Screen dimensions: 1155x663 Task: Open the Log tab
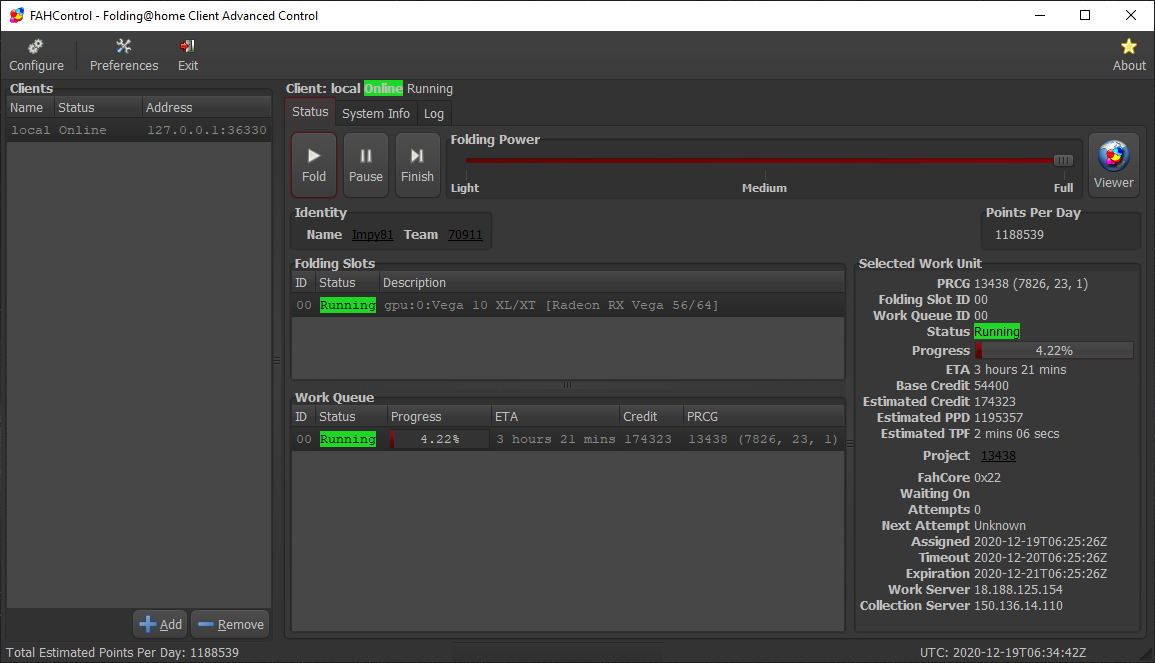coord(434,113)
